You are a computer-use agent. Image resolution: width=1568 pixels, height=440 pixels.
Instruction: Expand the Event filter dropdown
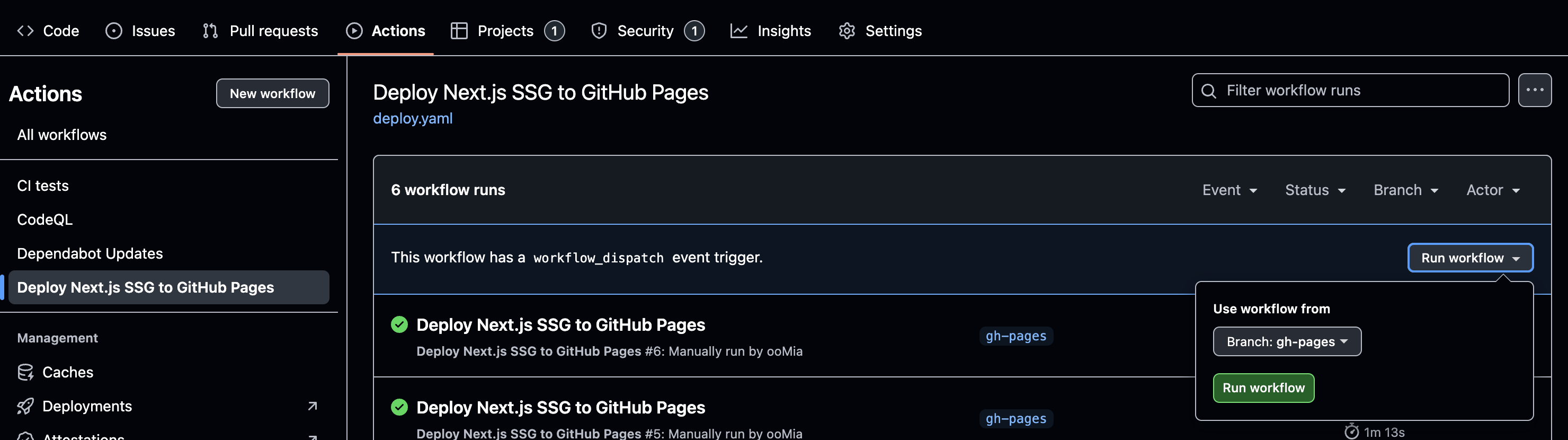pyautogui.click(x=1230, y=190)
